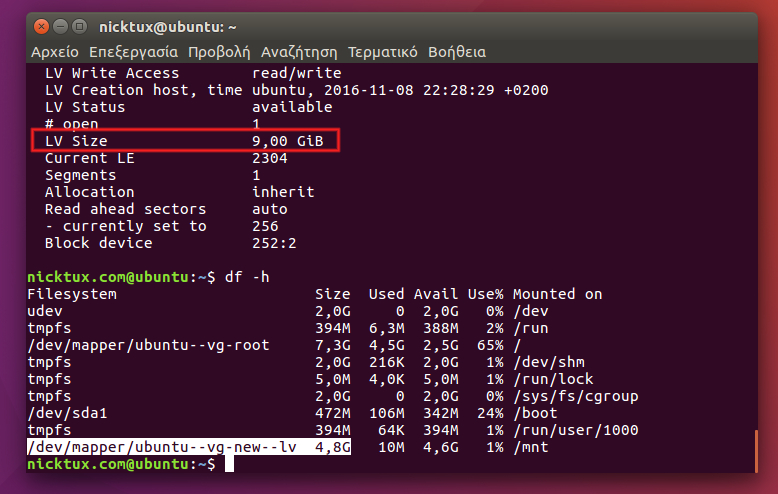Select the Τερματικό menu
The width and height of the screenshot is (778, 494).
tap(383, 52)
